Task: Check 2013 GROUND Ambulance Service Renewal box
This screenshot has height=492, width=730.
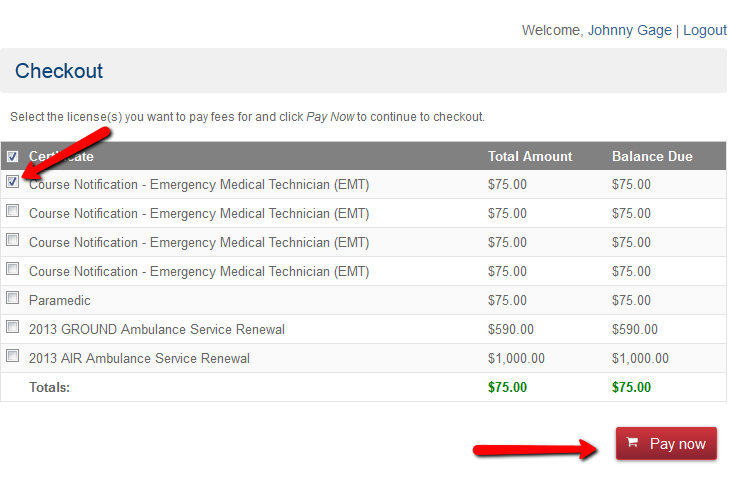Action: tap(13, 327)
